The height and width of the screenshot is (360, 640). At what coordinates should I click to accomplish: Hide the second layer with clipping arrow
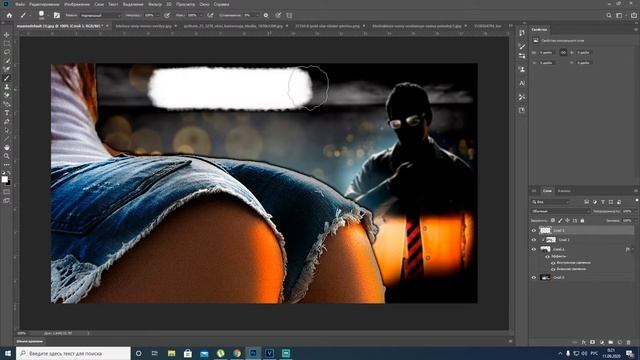(x=533, y=240)
